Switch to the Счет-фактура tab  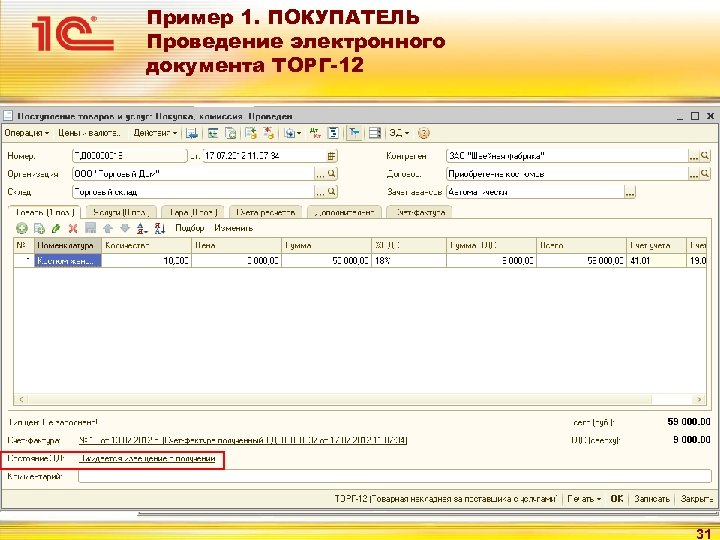coord(420,213)
